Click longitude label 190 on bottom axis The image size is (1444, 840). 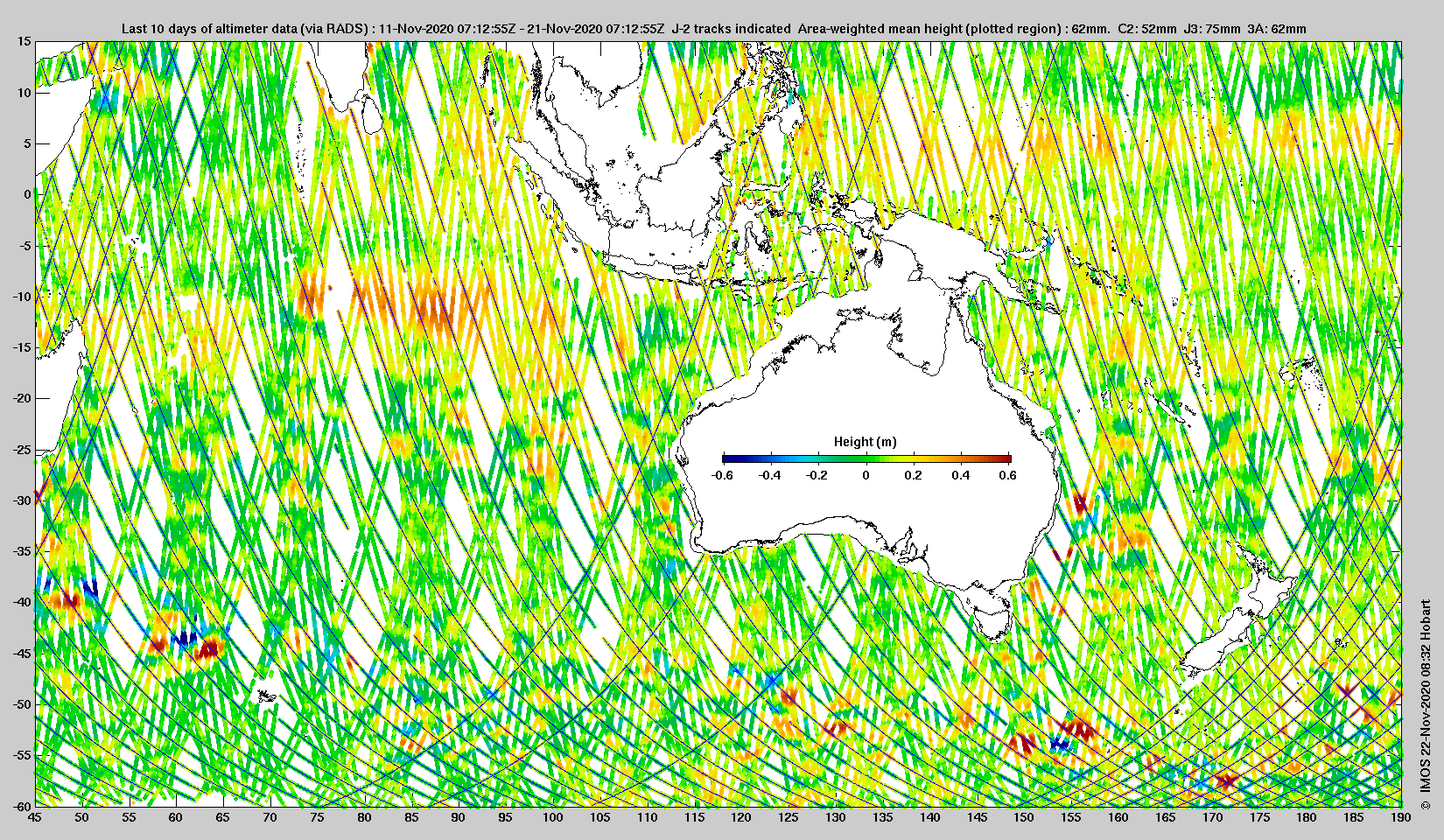(1400, 817)
